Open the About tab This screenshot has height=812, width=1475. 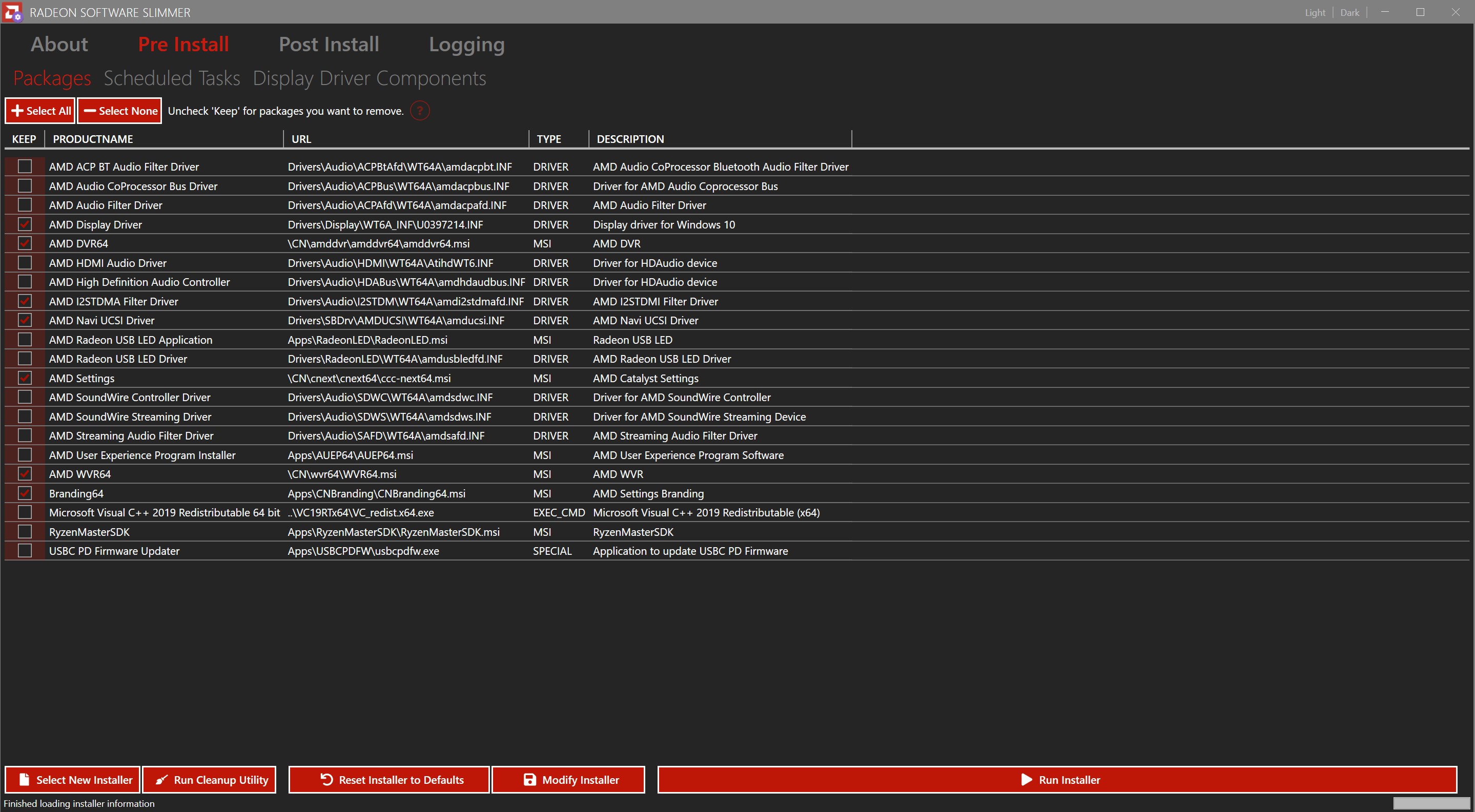pyautogui.click(x=59, y=44)
